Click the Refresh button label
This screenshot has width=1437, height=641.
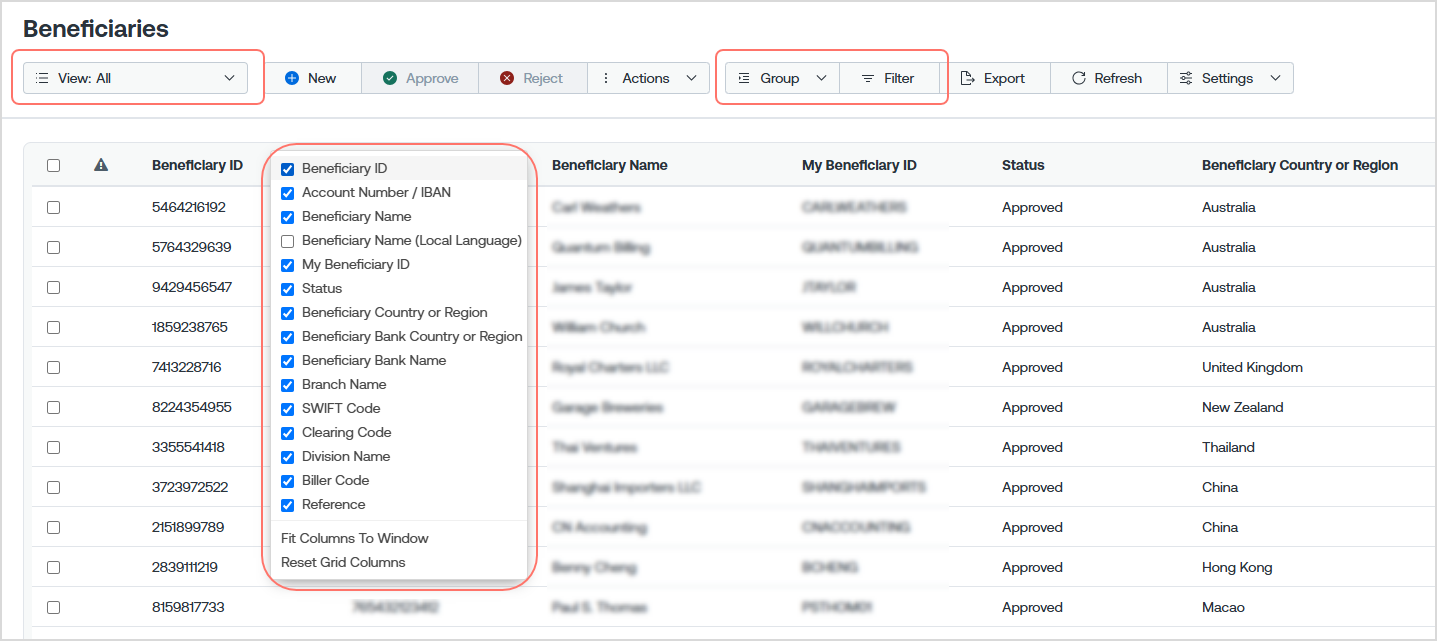pos(1118,78)
